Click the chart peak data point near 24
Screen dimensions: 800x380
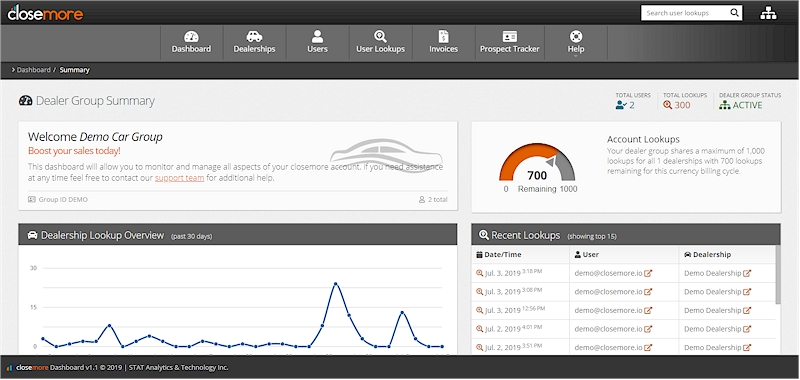[336, 284]
